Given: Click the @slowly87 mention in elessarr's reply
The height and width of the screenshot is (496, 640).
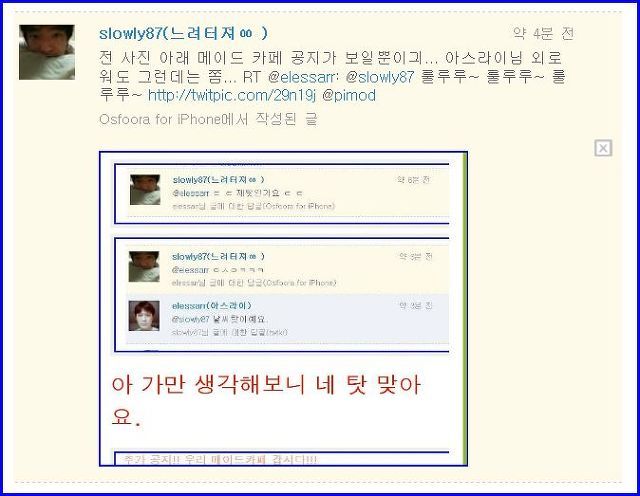Looking at the screenshot, I should [191, 319].
